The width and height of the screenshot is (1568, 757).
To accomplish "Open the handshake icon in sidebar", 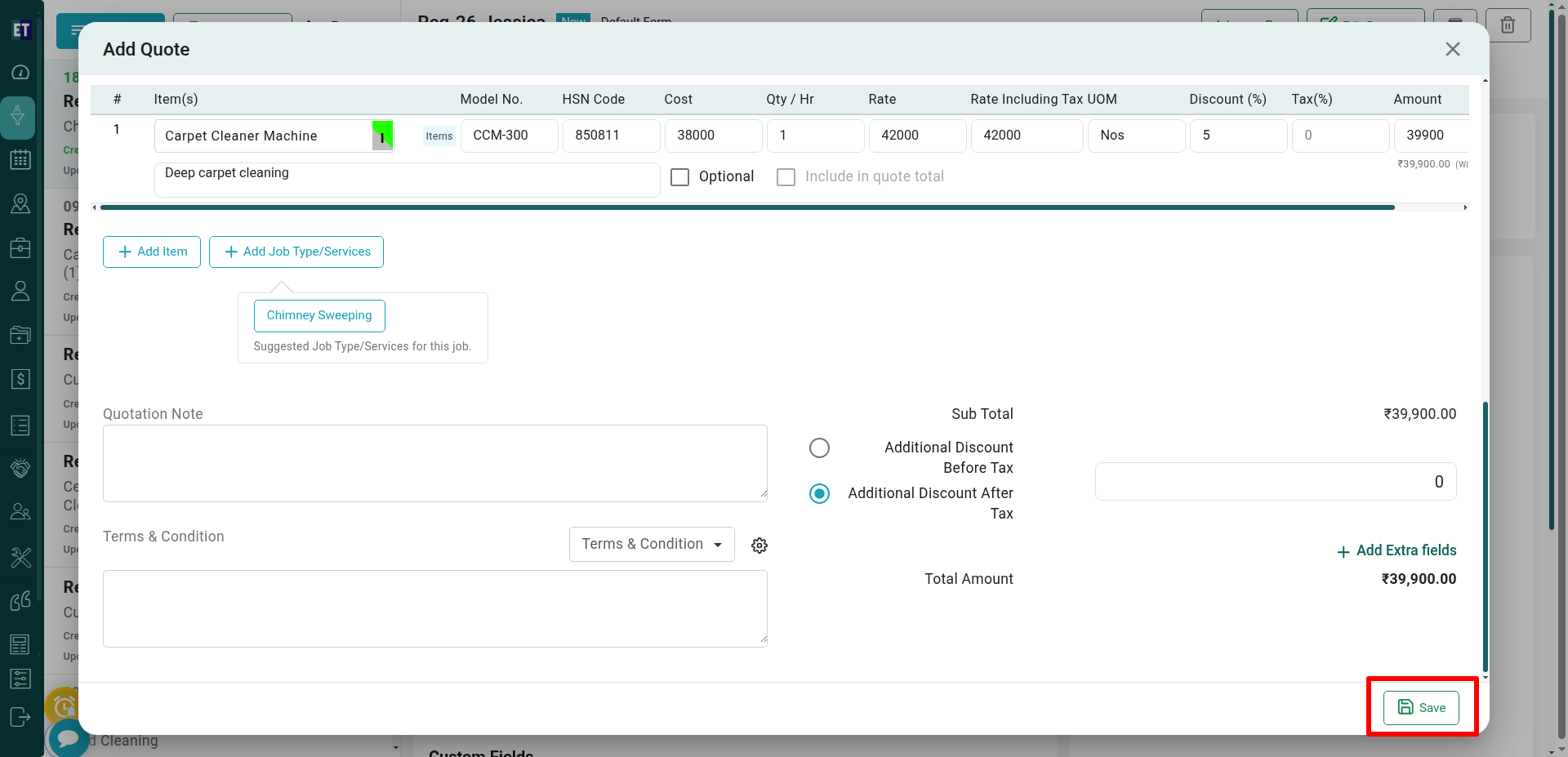I will click(20, 468).
